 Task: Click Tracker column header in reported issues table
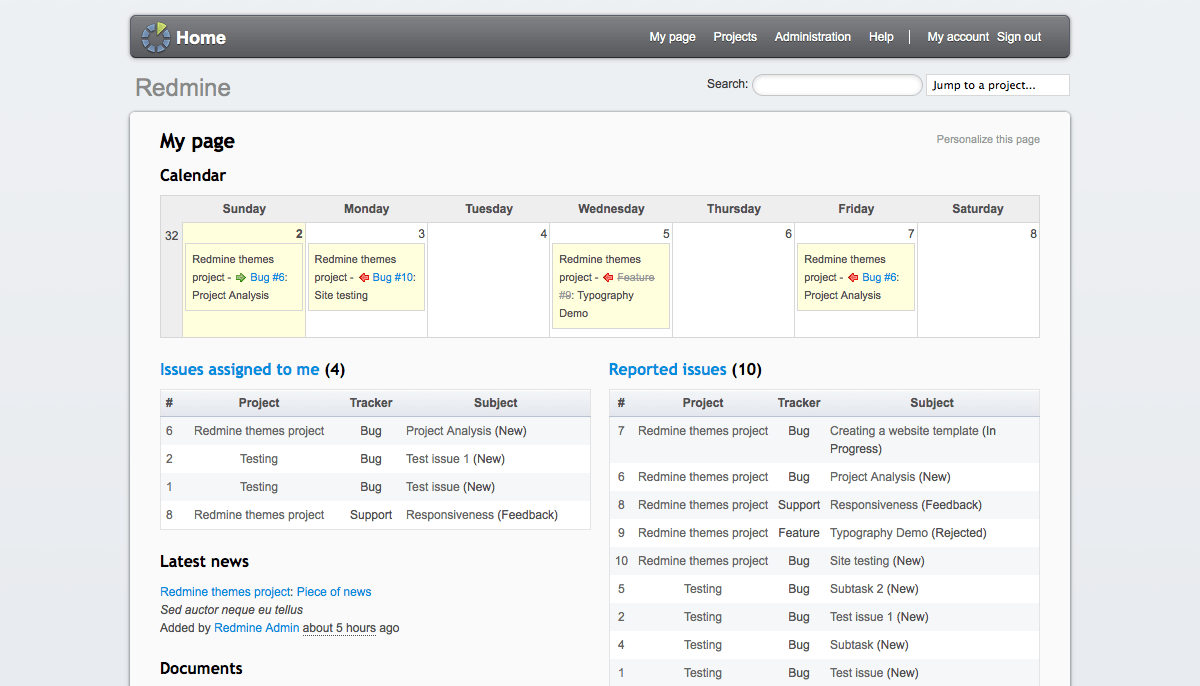point(799,403)
